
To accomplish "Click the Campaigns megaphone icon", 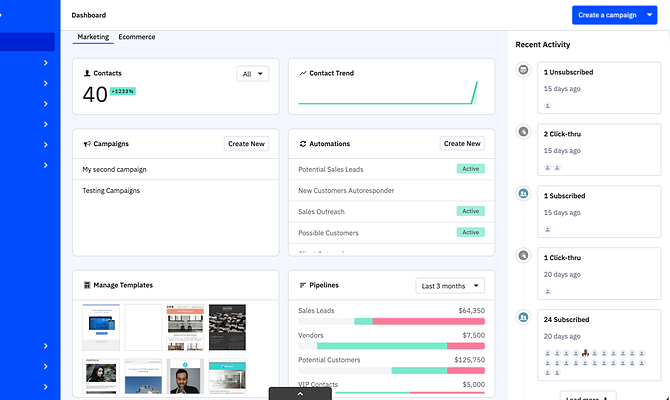I will [x=87, y=144].
